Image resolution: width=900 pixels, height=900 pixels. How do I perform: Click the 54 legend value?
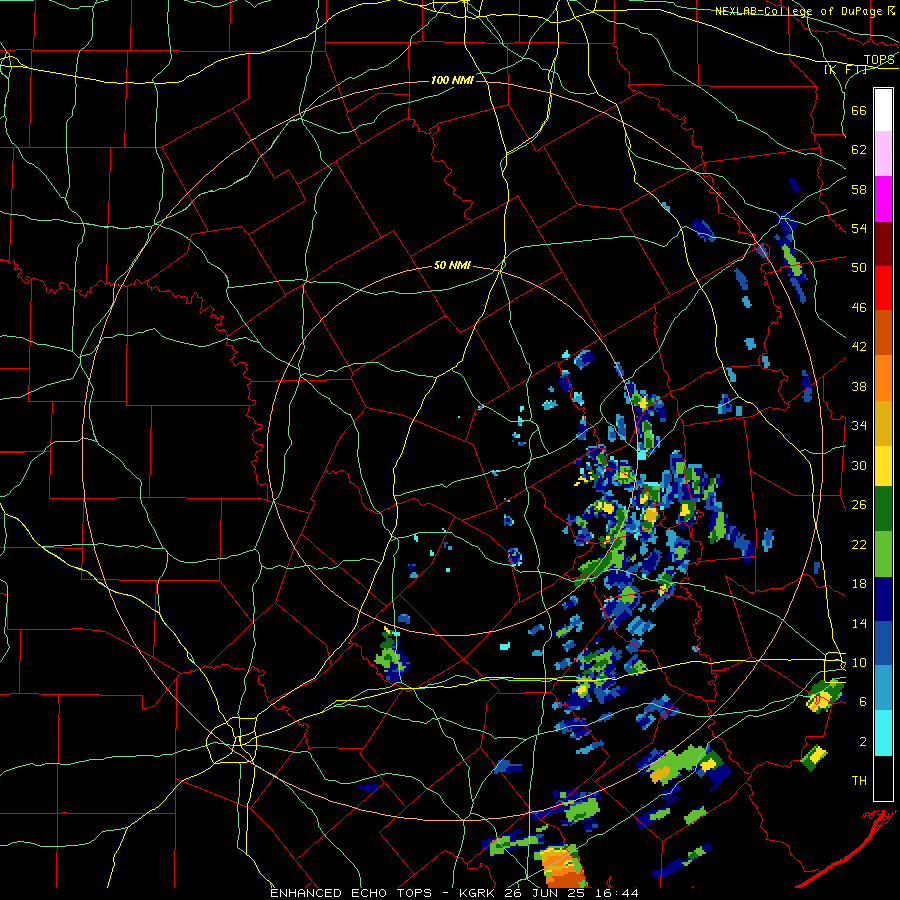[x=859, y=228]
